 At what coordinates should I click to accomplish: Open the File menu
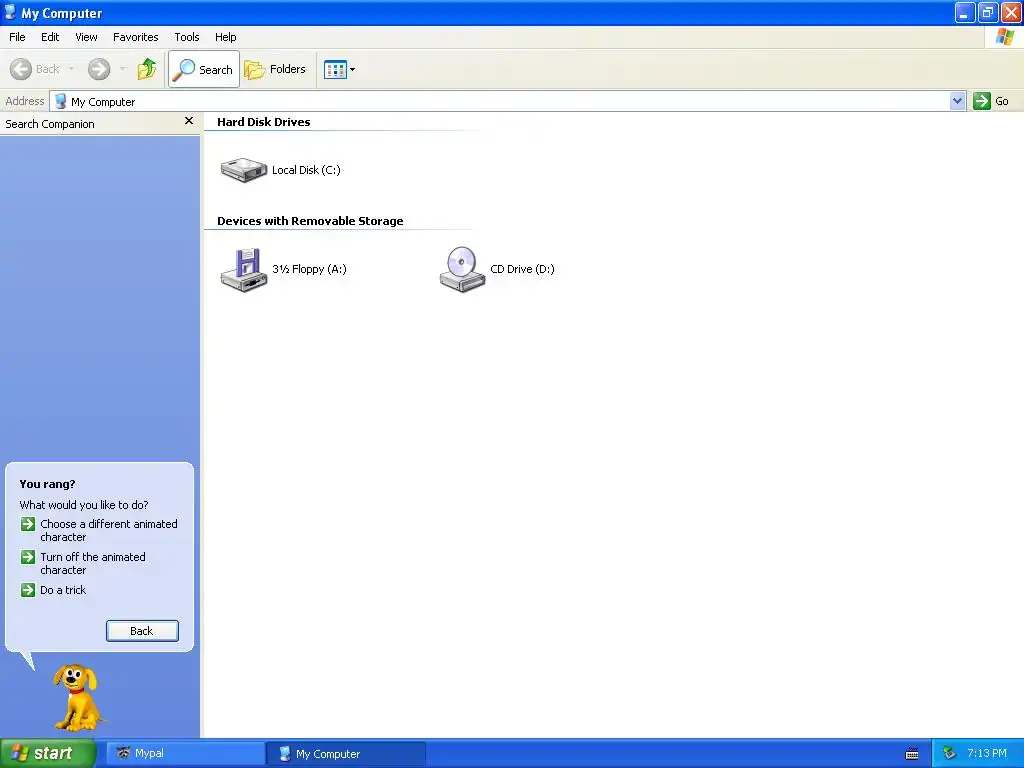17,37
